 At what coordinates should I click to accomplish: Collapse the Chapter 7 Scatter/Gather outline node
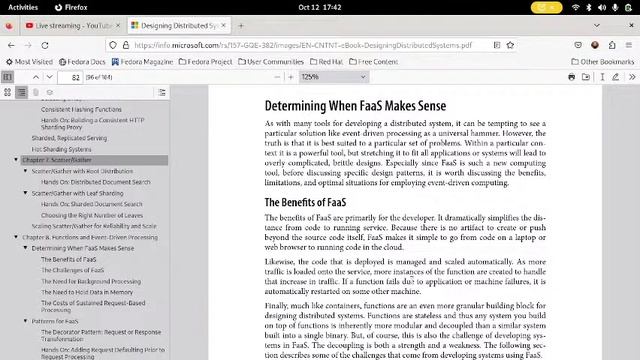pyautogui.click(x=16, y=160)
